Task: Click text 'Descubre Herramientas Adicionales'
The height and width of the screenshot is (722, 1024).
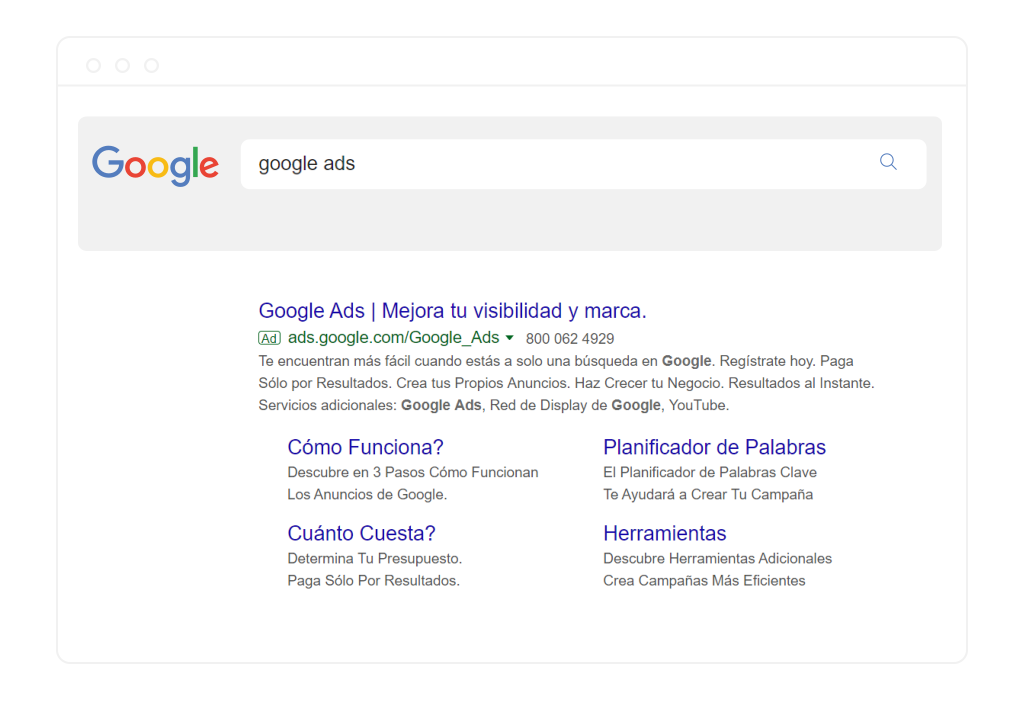Action: pos(718,558)
